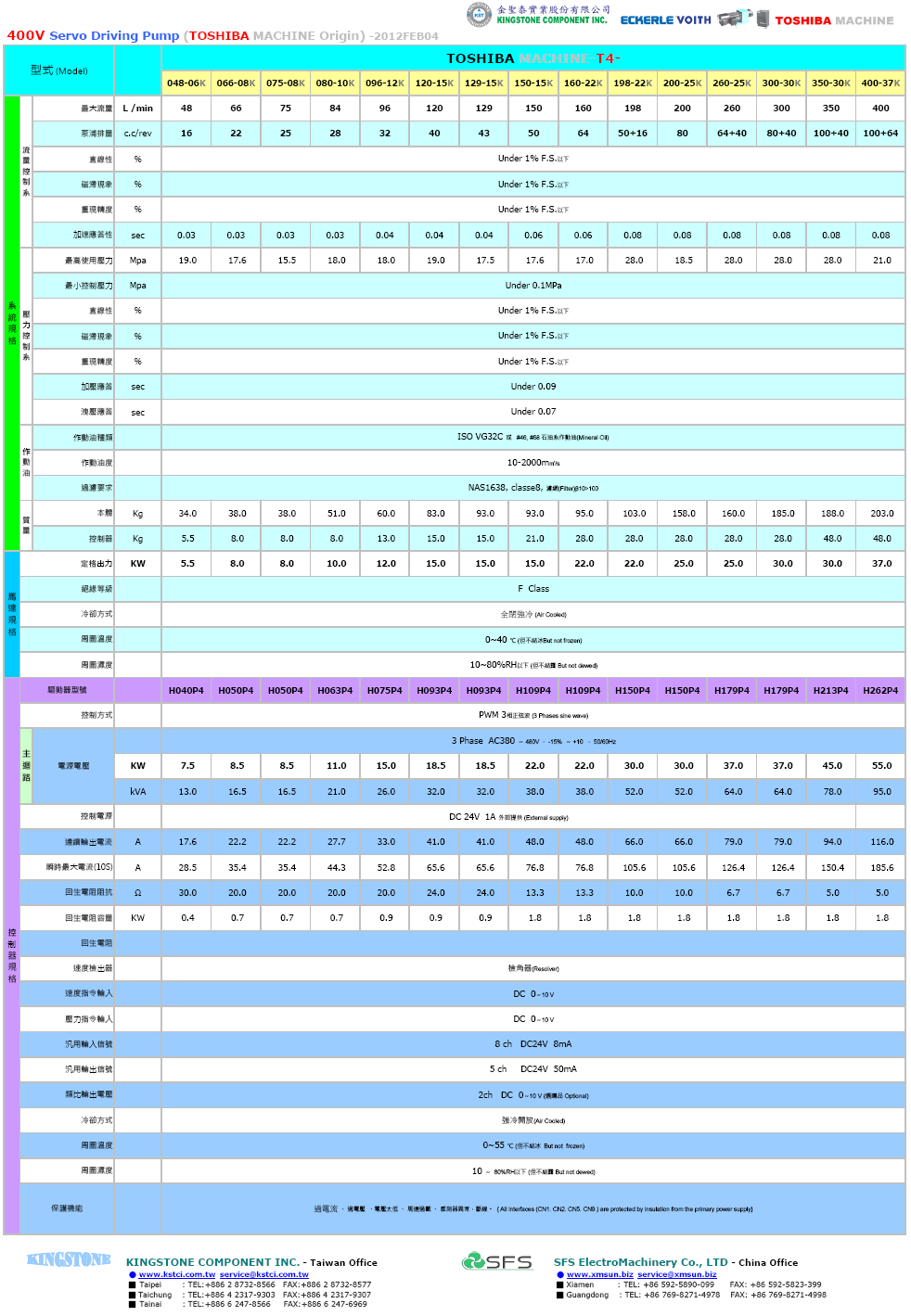Select the 066-08K model column header
911x1316 pixels.
[236, 83]
